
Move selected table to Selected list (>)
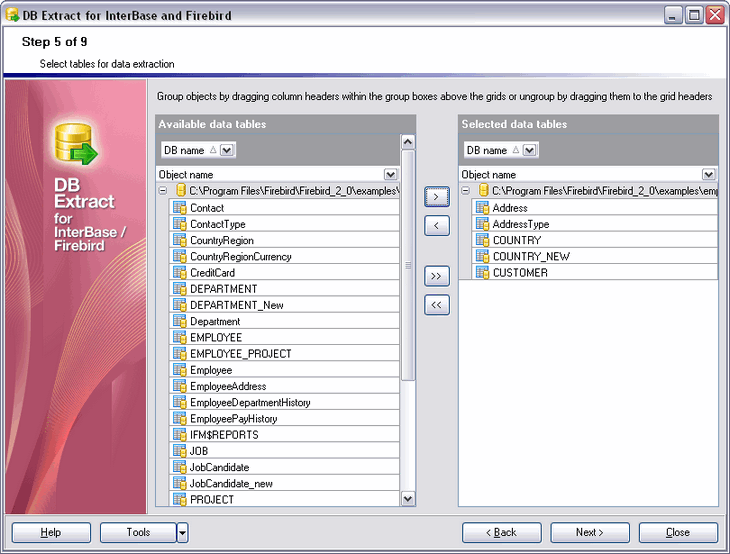click(437, 197)
